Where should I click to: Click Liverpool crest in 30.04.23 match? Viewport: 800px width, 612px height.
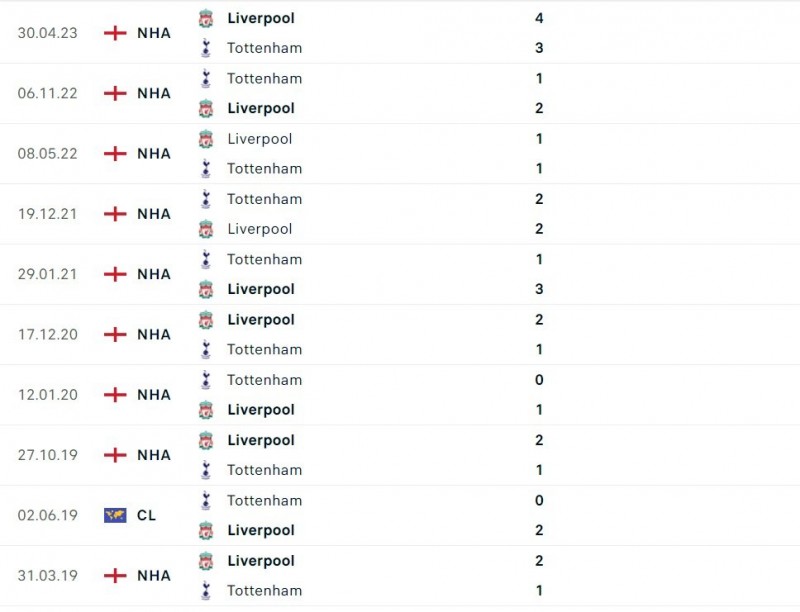pyautogui.click(x=205, y=18)
